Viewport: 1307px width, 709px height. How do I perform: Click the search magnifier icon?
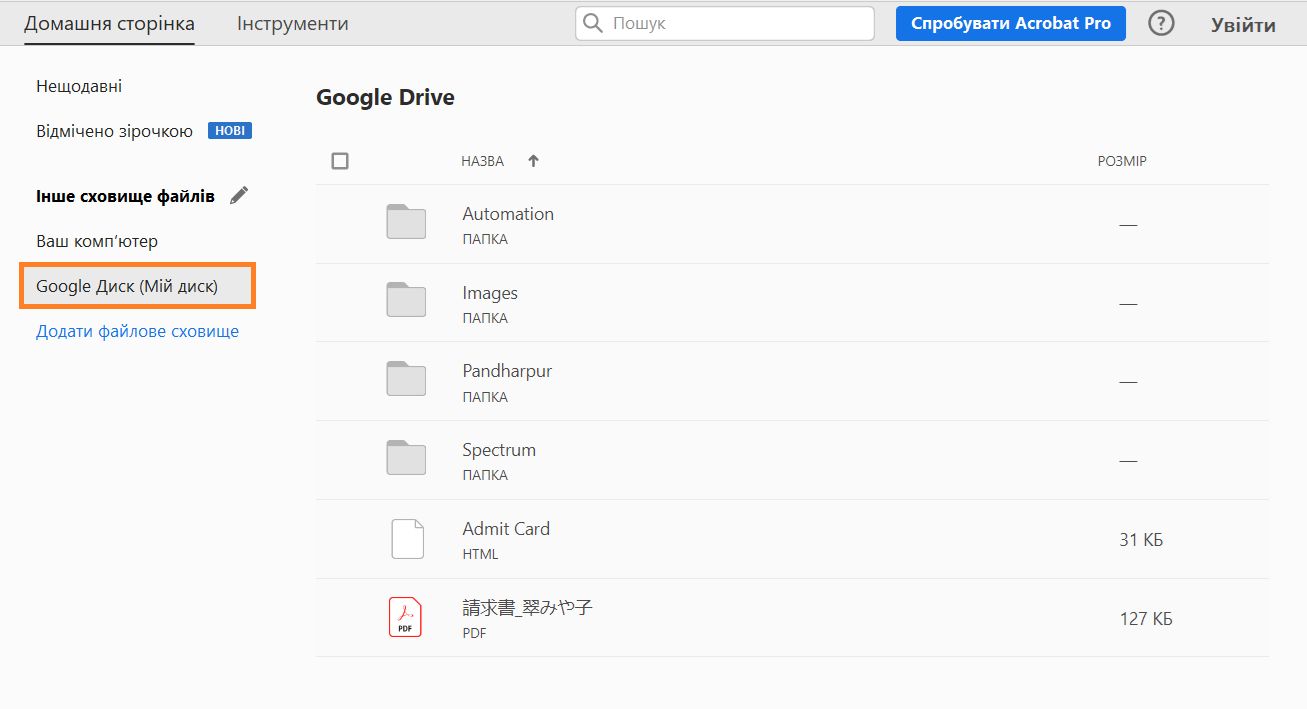[x=593, y=22]
